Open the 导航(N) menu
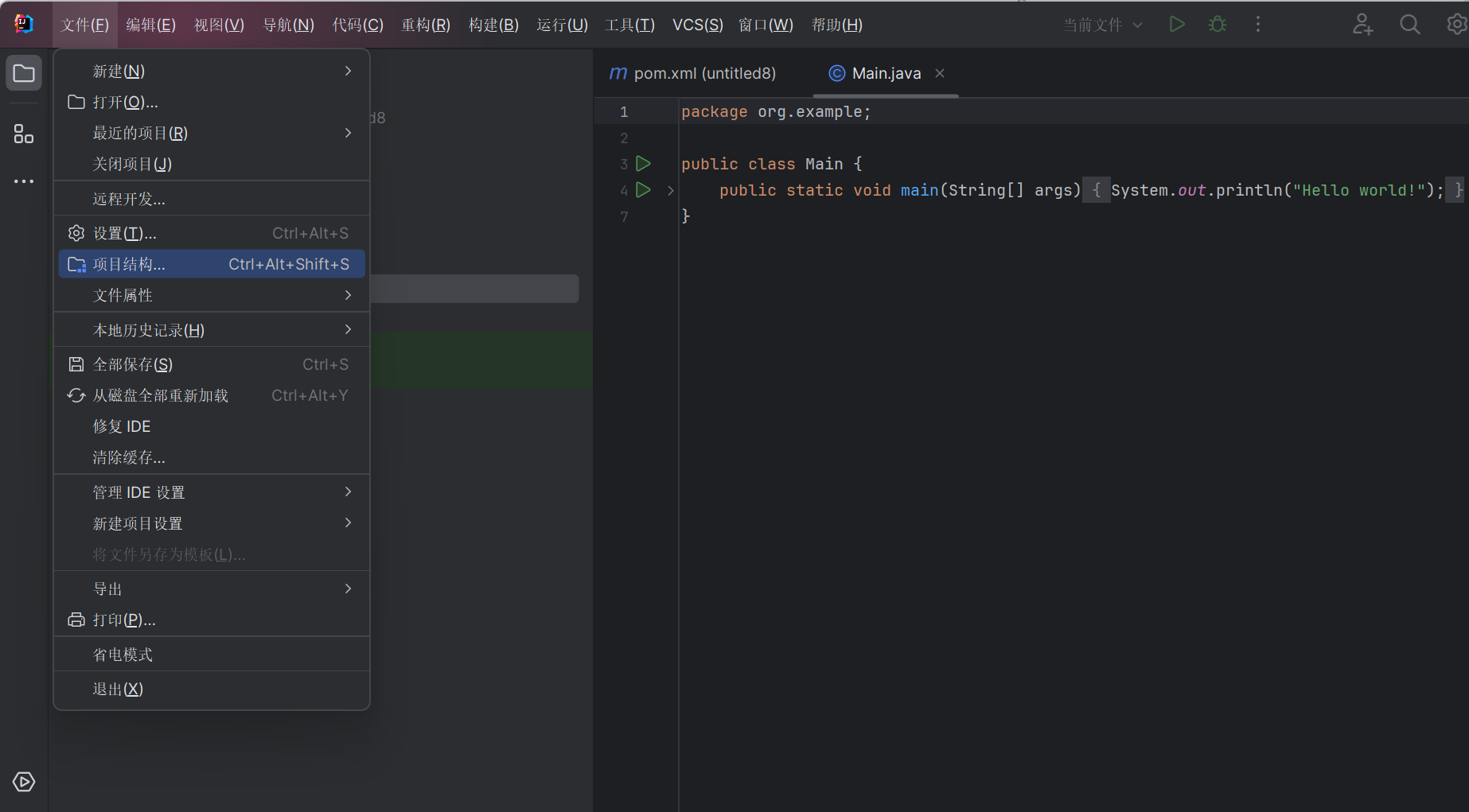This screenshot has height=812, width=1469. pyautogui.click(x=288, y=25)
